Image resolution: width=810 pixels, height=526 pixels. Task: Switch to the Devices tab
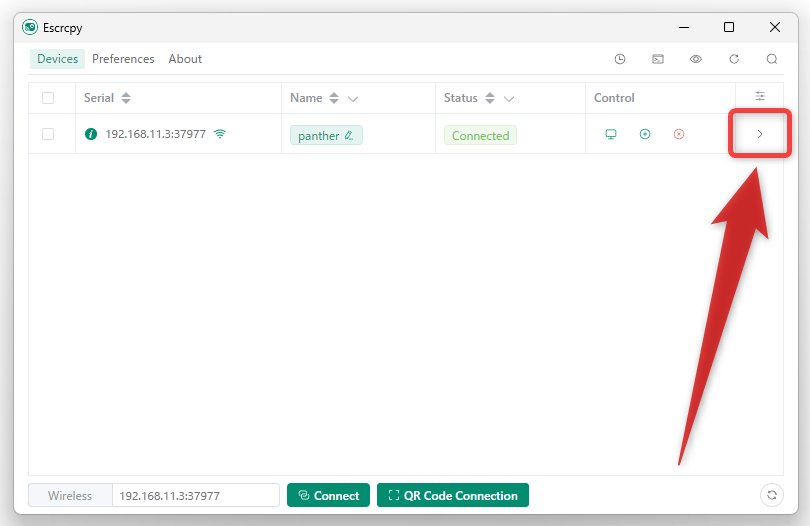tap(57, 59)
